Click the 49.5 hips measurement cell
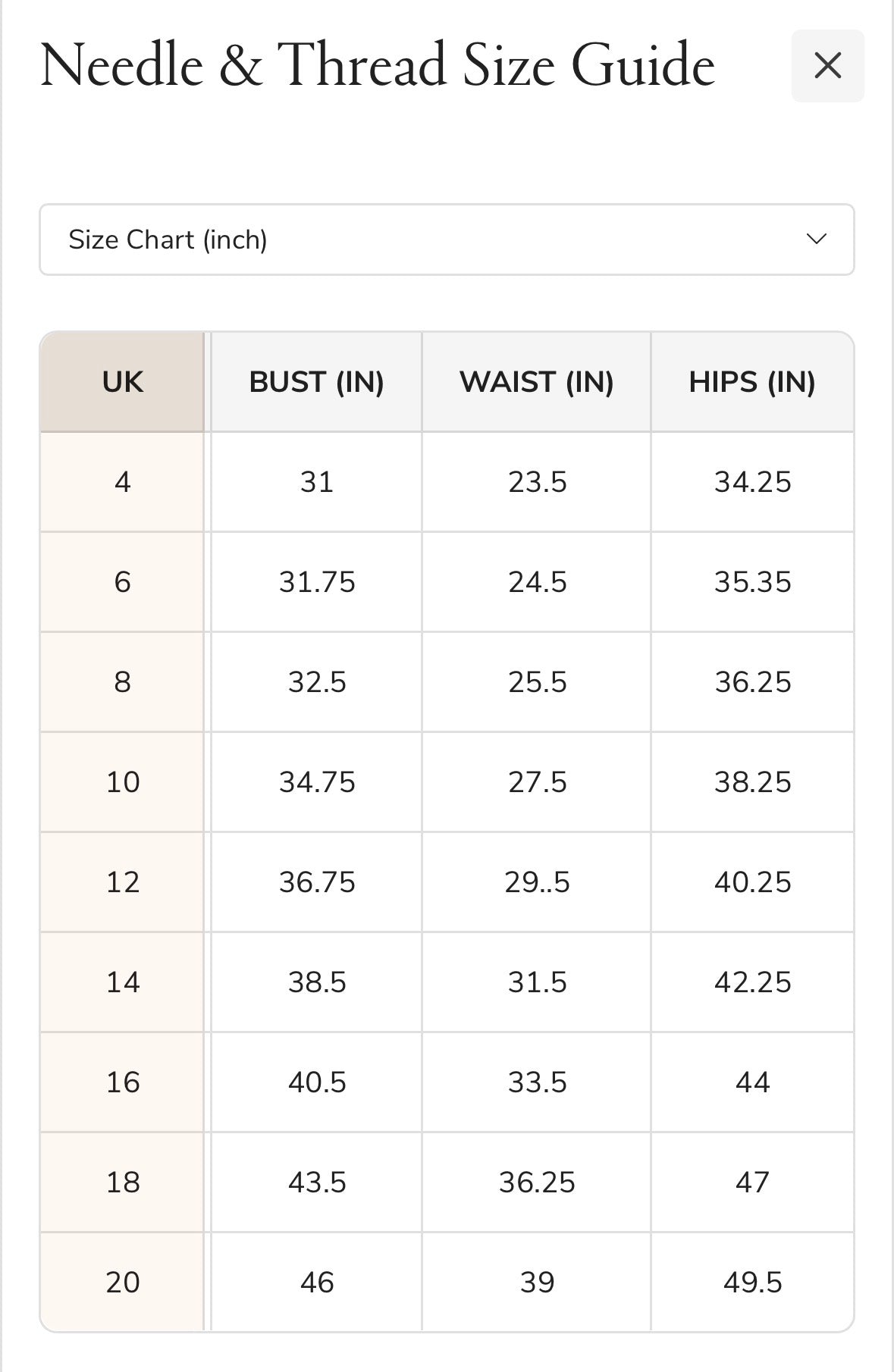Image resolution: width=894 pixels, height=1372 pixels. (x=752, y=1283)
